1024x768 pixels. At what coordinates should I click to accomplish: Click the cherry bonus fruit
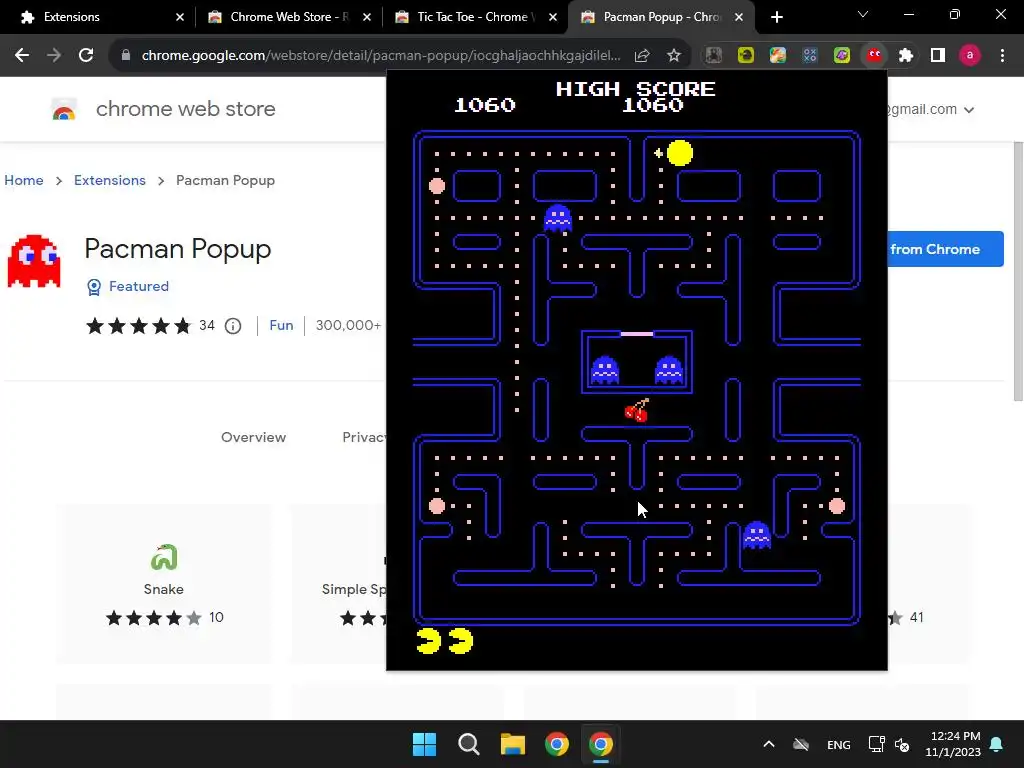pyautogui.click(x=637, y=410)
